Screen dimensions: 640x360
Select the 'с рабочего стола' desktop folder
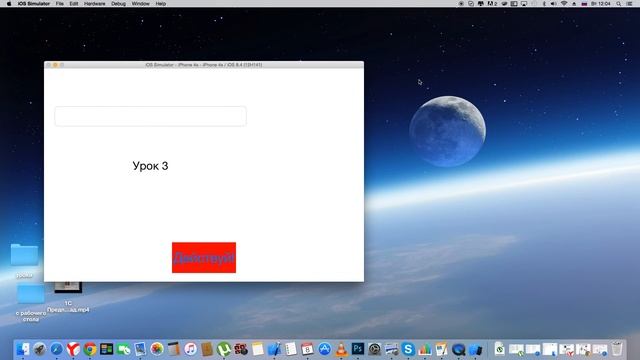31,304
